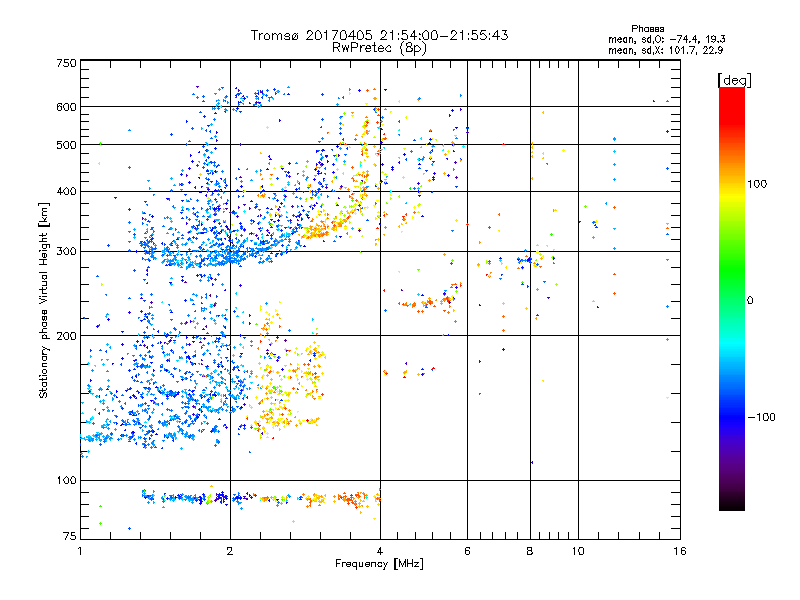Click the plot title "Tromsø 20170405 21:54:00-21:55:43"

379,35
